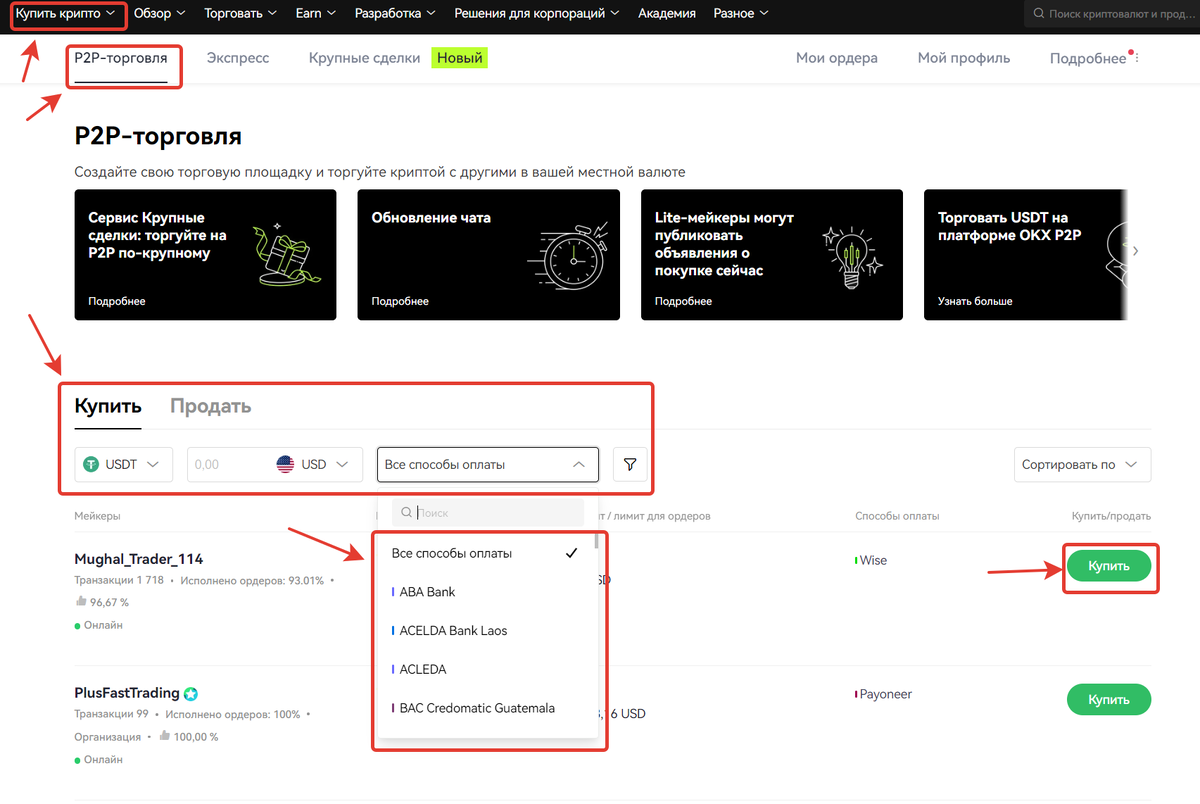Select the Продать tab

[210, 406]
